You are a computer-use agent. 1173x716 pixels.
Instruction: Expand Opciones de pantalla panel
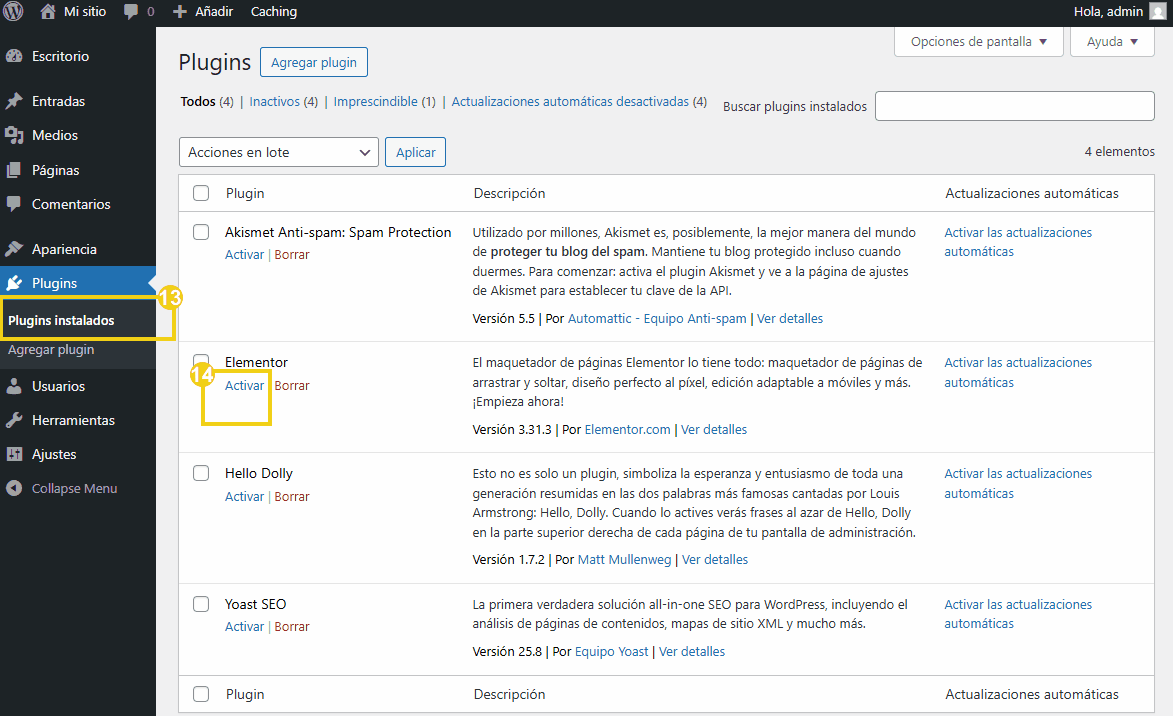pos(978,42)
